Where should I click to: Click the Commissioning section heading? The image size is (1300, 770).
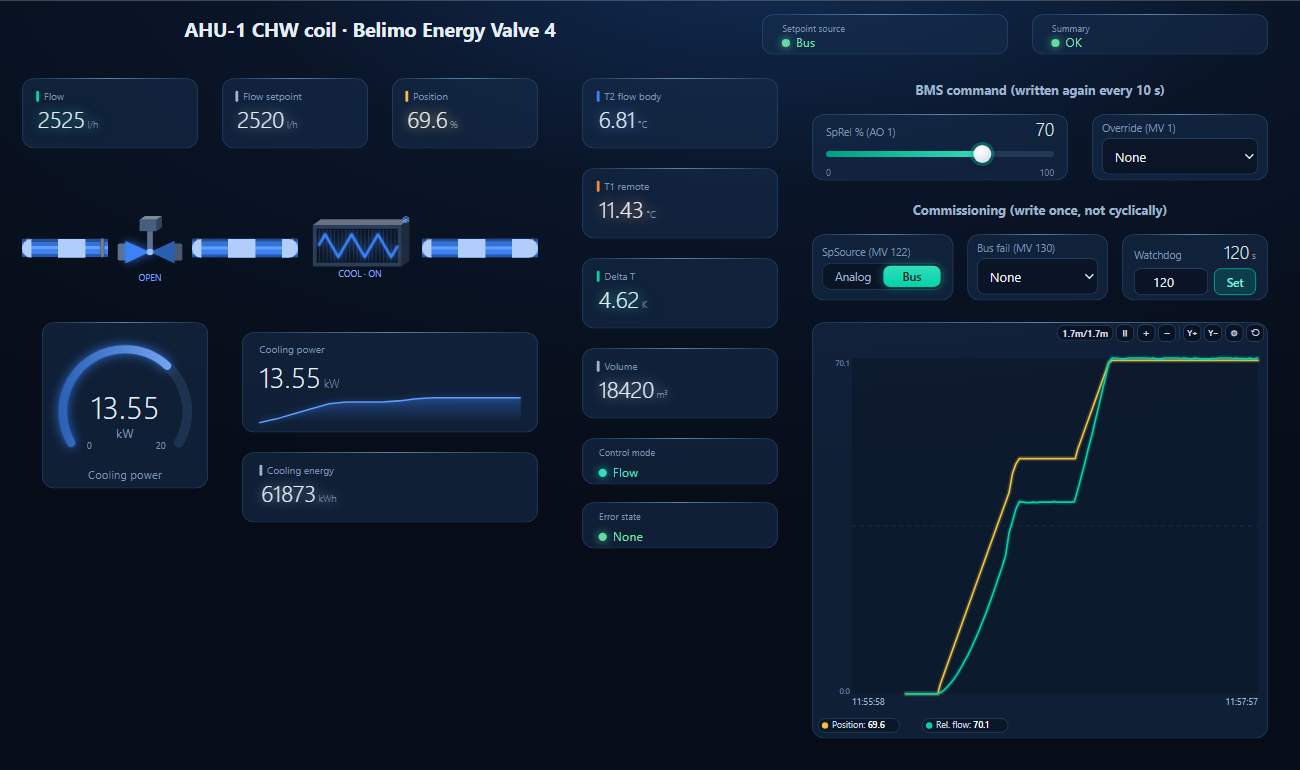(1040, 210)
